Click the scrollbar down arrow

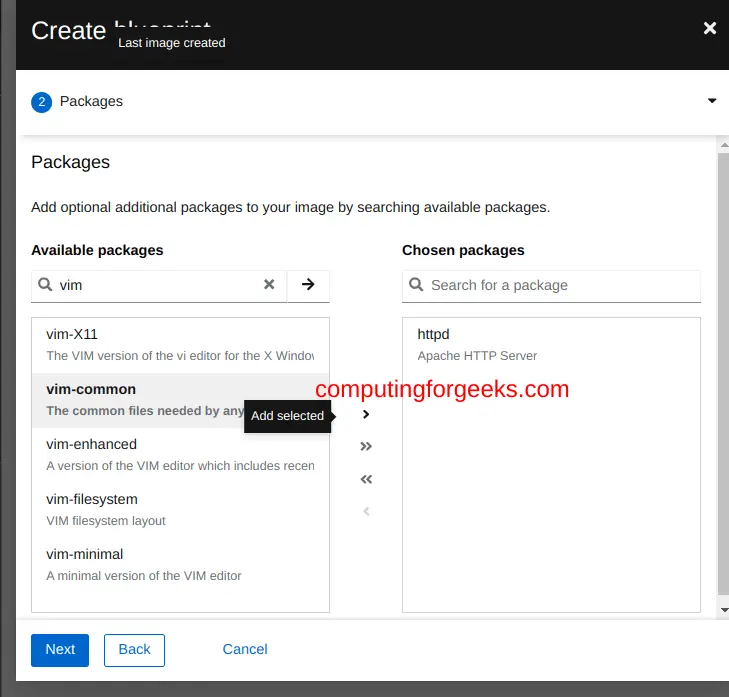[724, 610]
